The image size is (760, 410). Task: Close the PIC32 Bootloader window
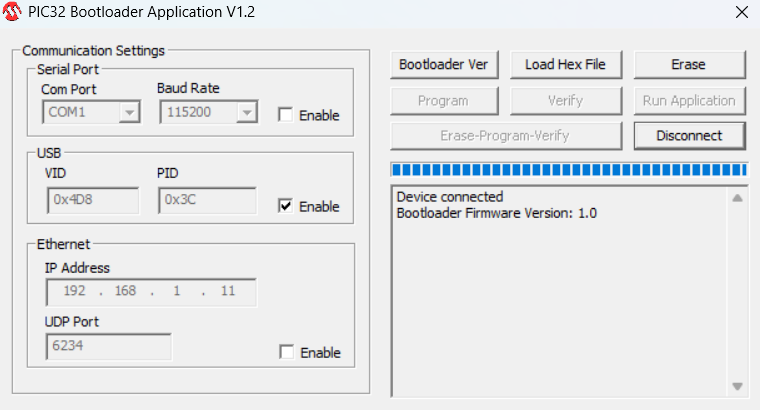pyautogui.click(x=742, y=12)
